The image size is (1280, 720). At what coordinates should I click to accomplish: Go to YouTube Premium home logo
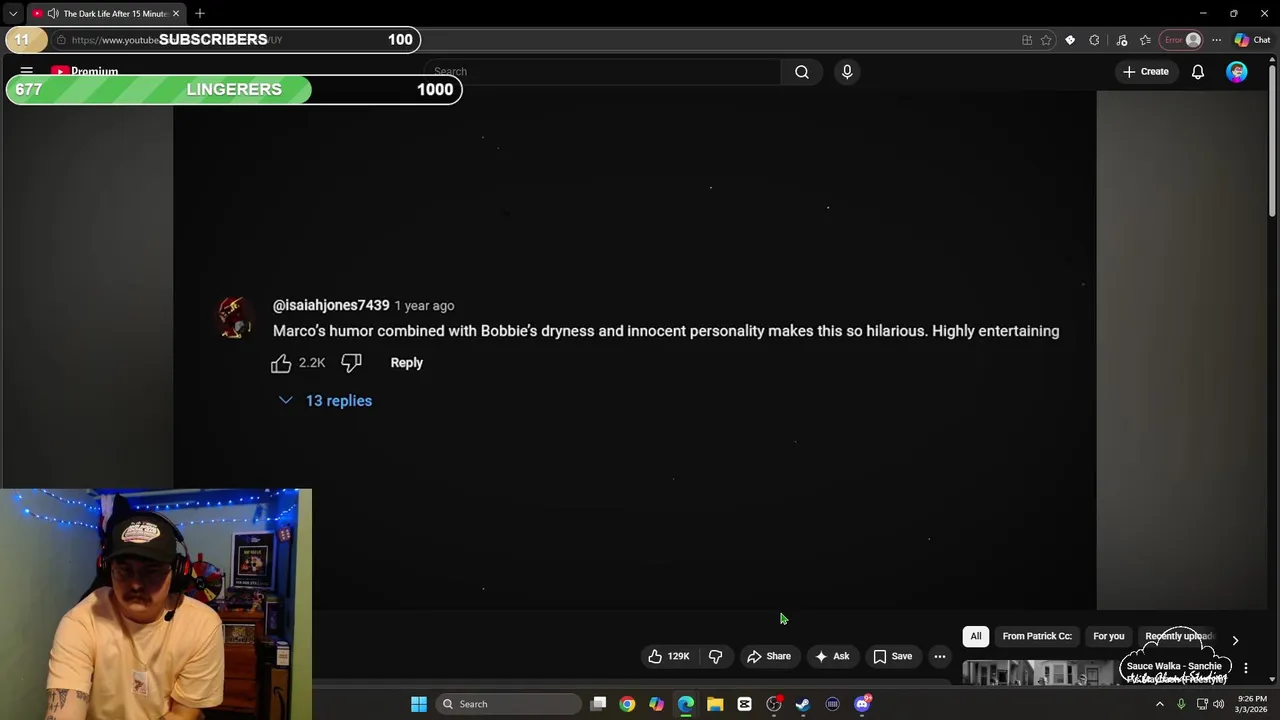[85, 72]
